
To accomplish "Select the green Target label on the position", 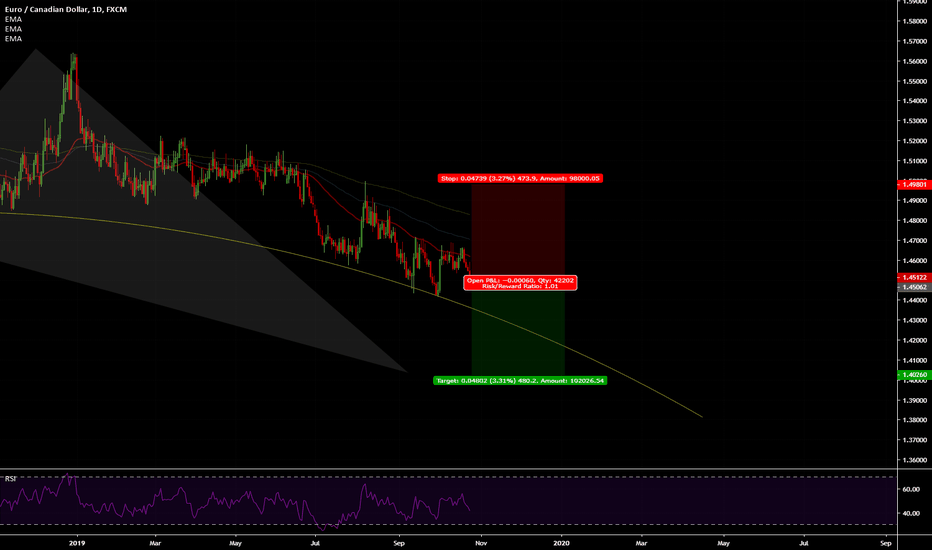I will click(x=520, y=381).
